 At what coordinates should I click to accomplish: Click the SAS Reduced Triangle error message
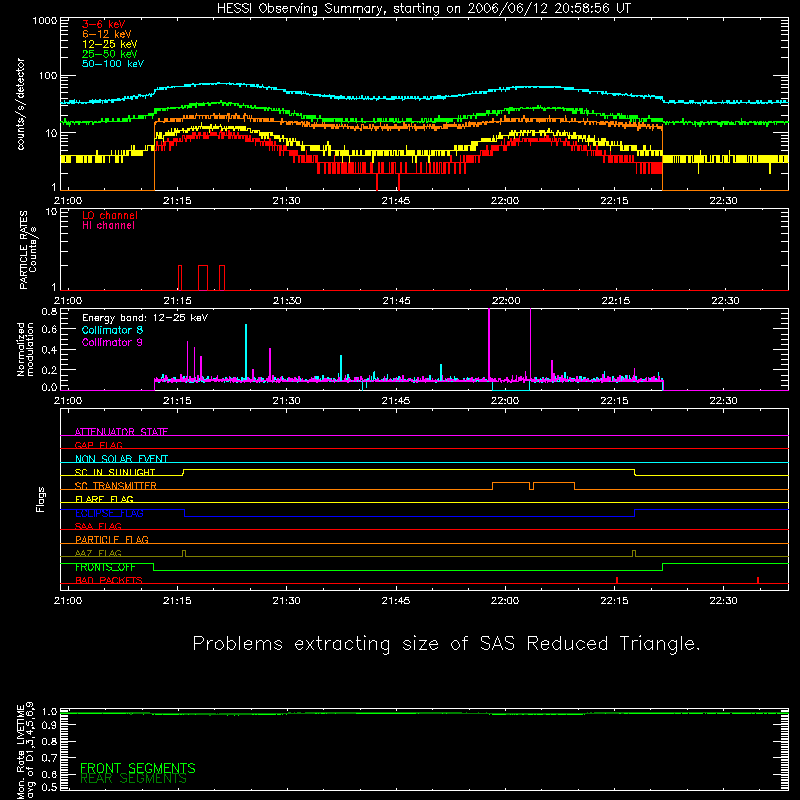[446, 643]
